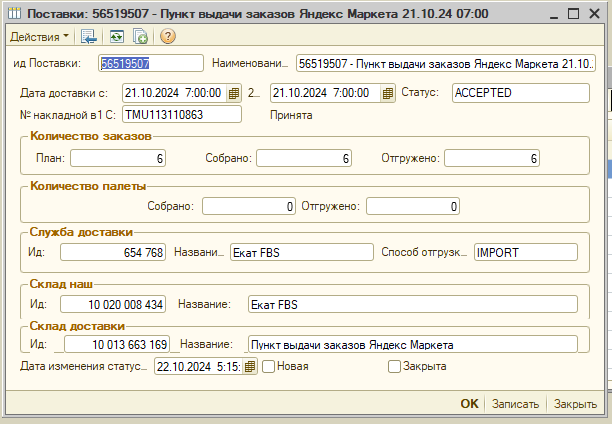The width and height of the screenshot is (612, 424).
Task: Toggle the Новая checkbox
Action: point(269,367)
